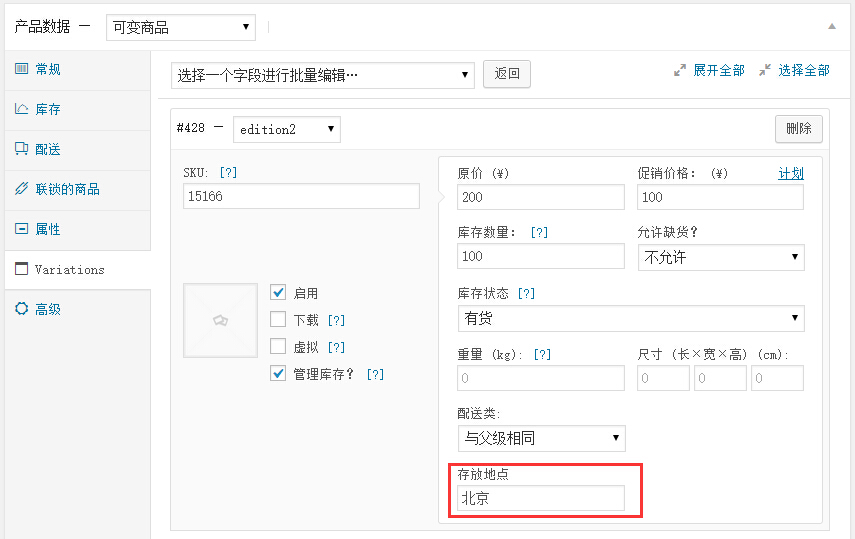Click help icon beside 库存状态
This screenshot has width=855, height=539.
[526, 294]
